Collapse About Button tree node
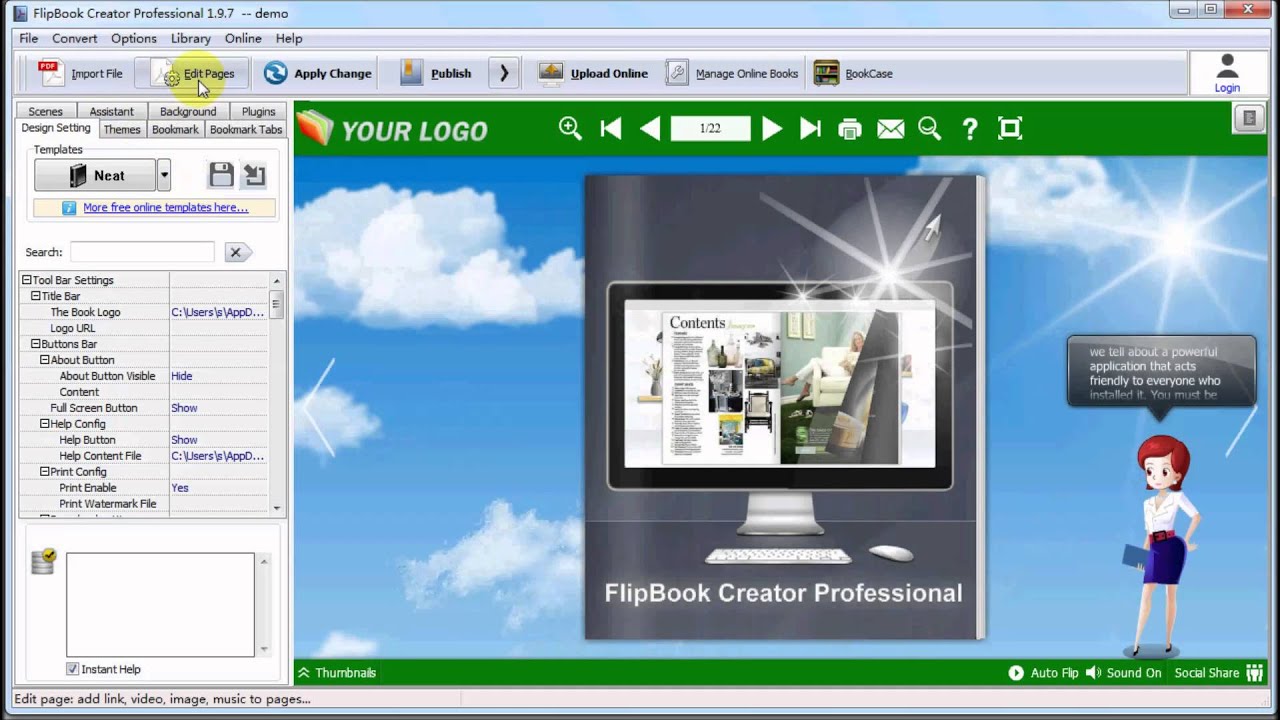The image size is (1280, 720). (45, 360)
